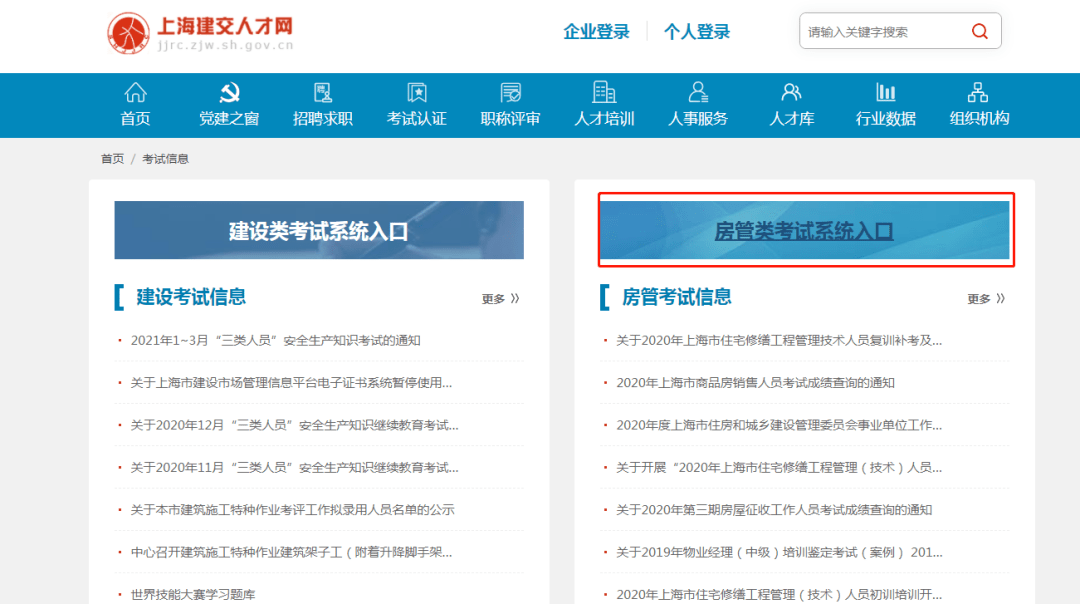Open the 首页 navigation label
The height and width of the screenshot is (604, 1080).
point(135,118)
